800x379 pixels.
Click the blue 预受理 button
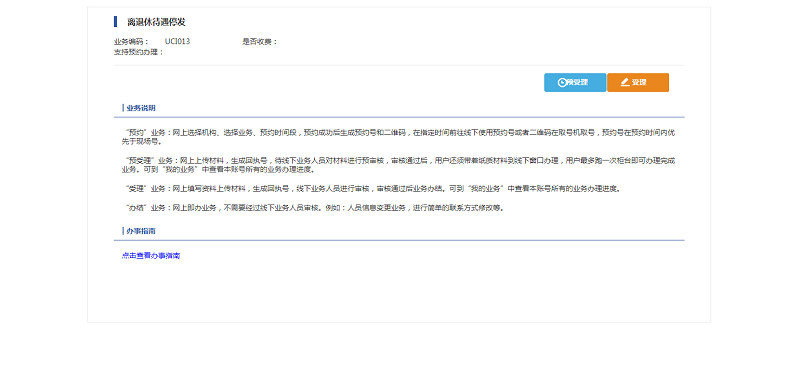(575, 83)
